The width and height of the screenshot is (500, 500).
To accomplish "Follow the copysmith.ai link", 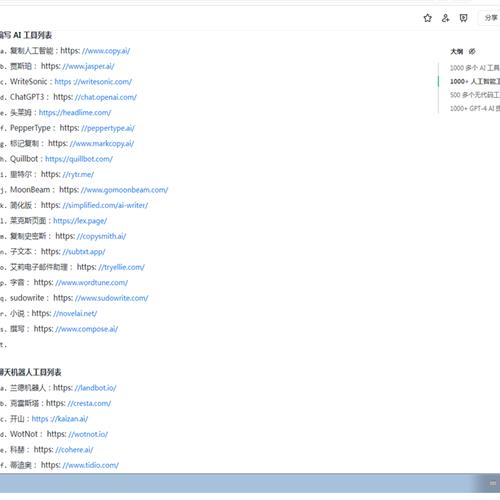I will pos(101,236).
